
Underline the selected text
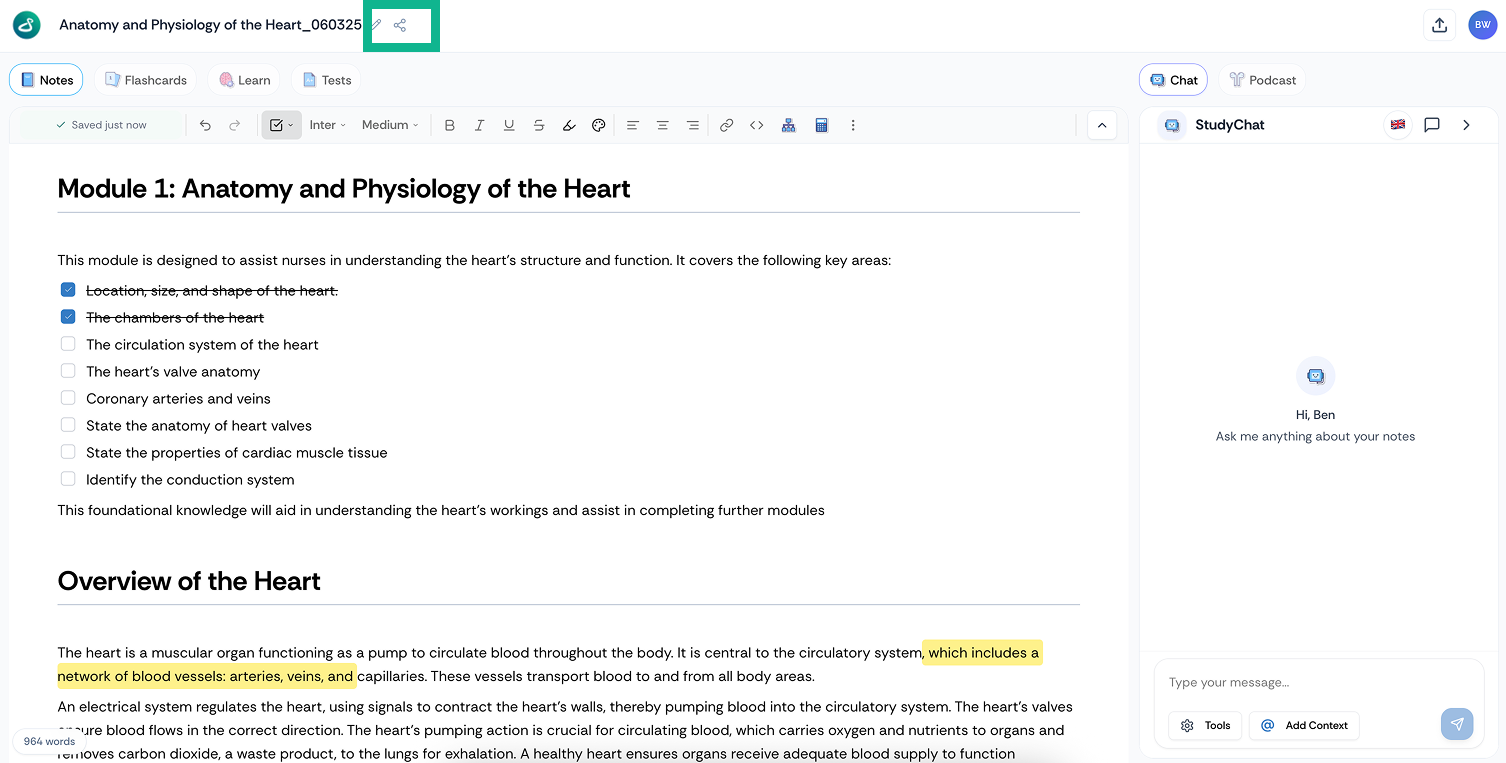point(509,125)
